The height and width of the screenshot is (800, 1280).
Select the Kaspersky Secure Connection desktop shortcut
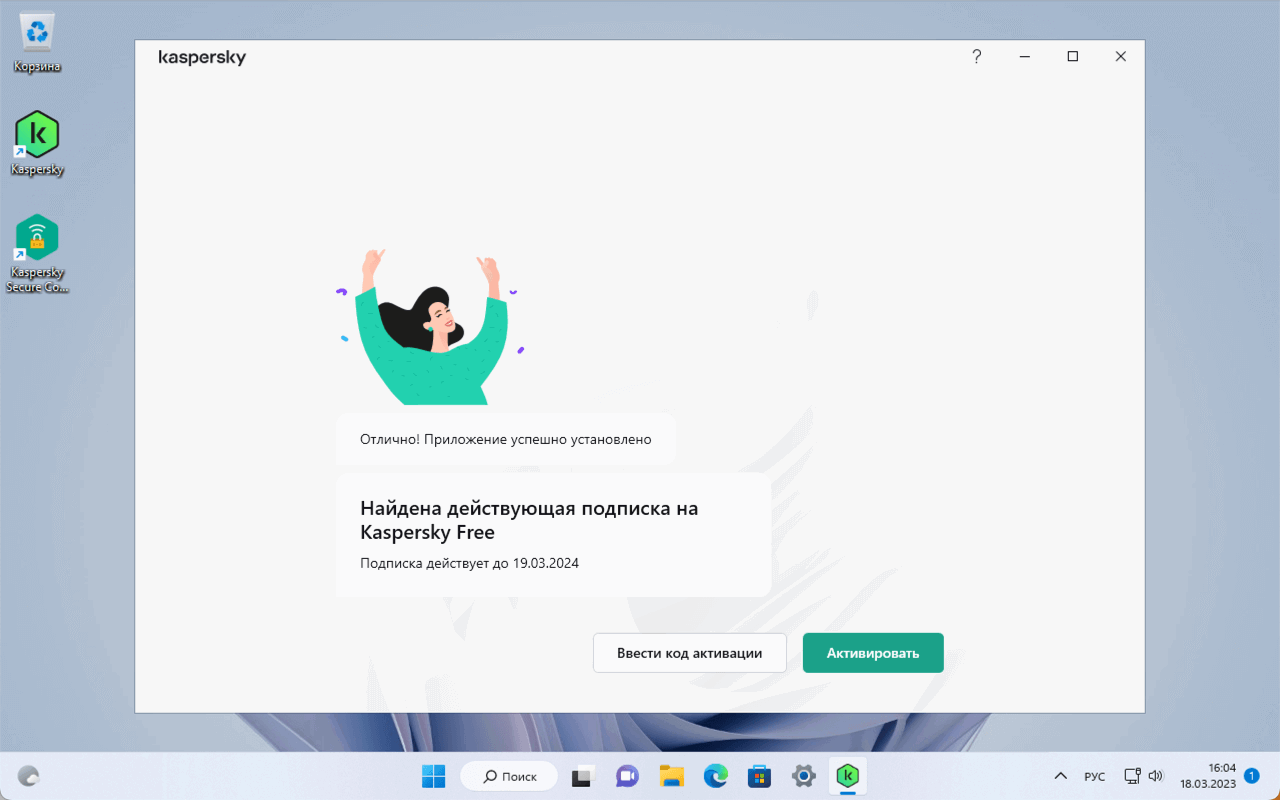tap(37, 253)
